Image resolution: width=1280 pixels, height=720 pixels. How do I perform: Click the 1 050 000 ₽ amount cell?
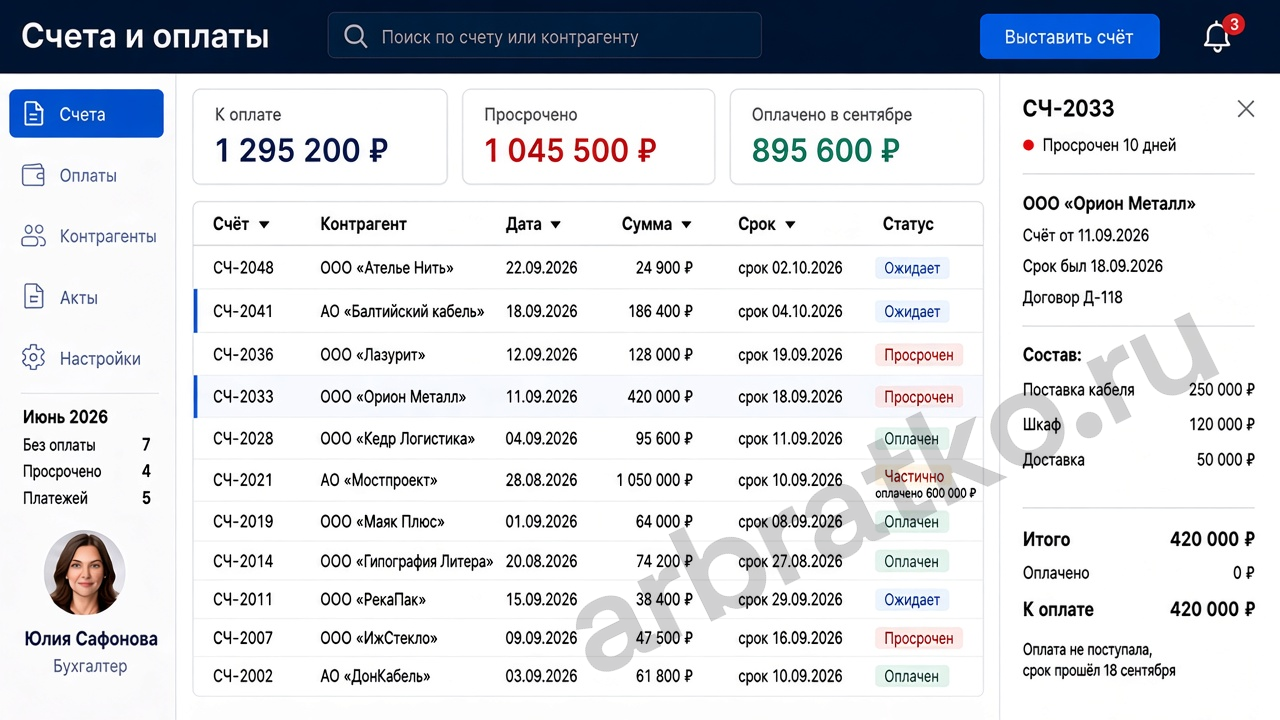655,480
